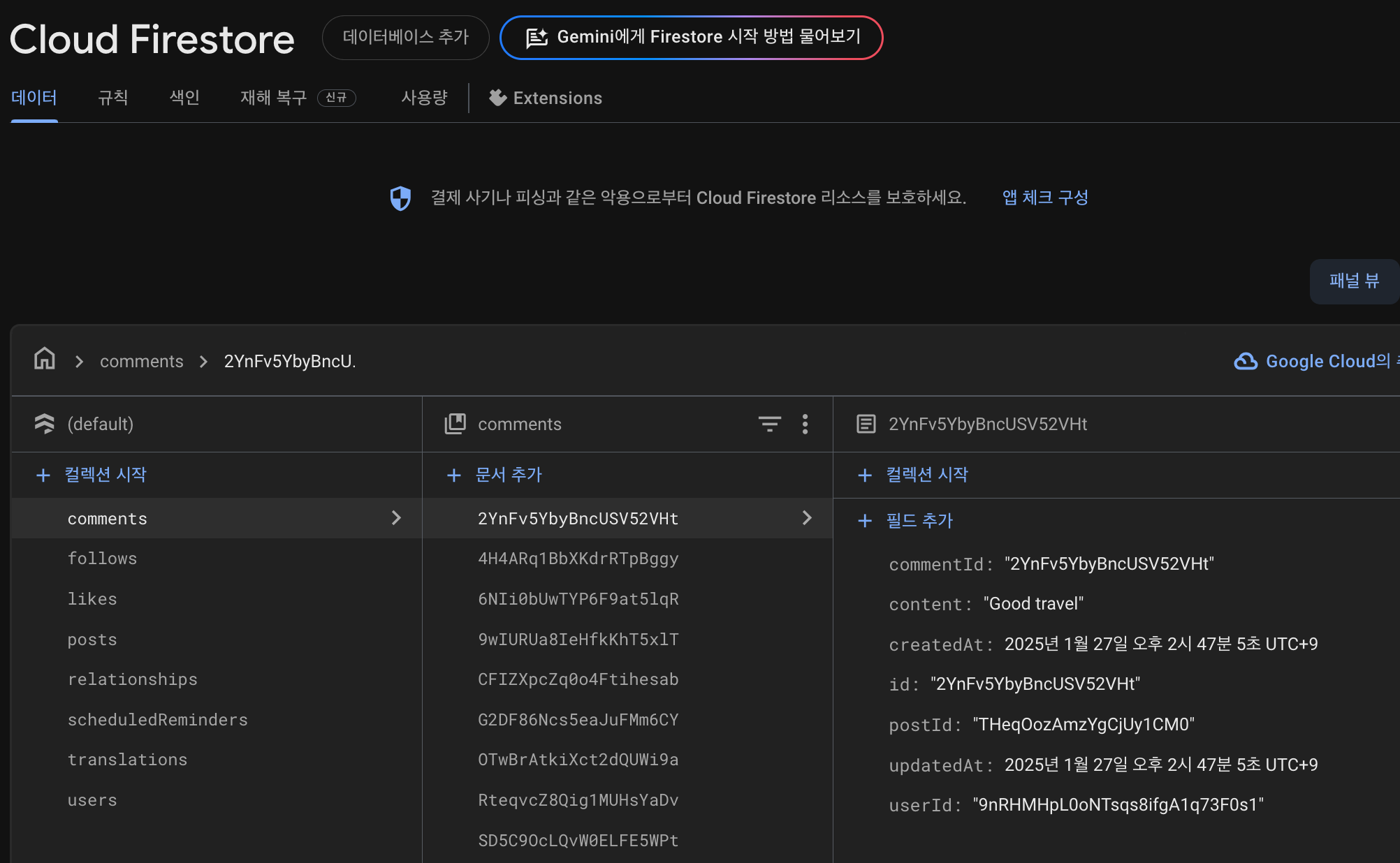Click the Gemini Firestore help button
Screen dimensions: 1400x863
point(692,37)
